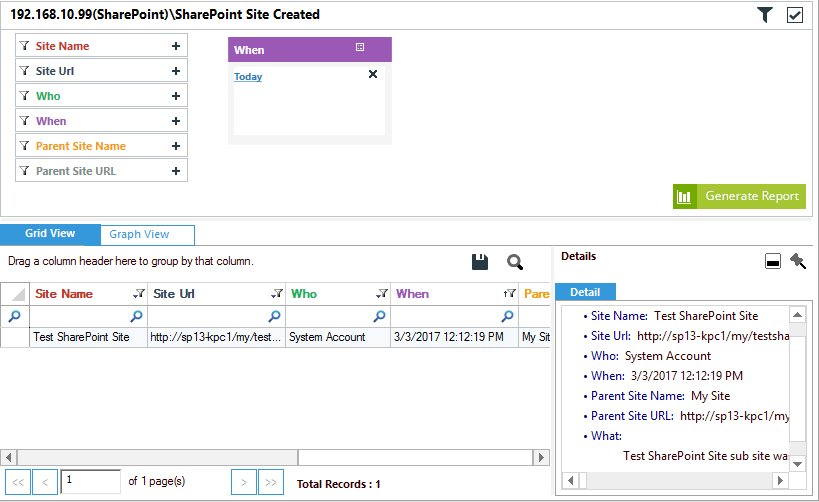The image size is (819, 502).
Task: Minimize the Details panel
Action: point(773,261)
